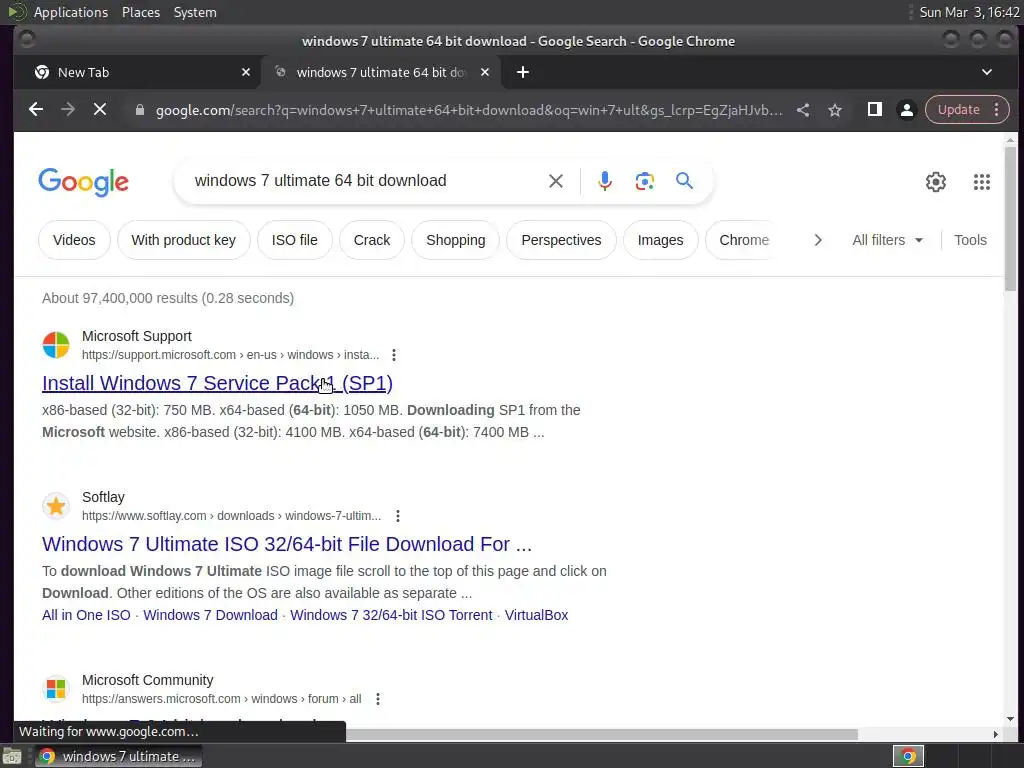1024x768 pixels.
Task: Click the blue magnifier search button
Action: pos(684,181)
